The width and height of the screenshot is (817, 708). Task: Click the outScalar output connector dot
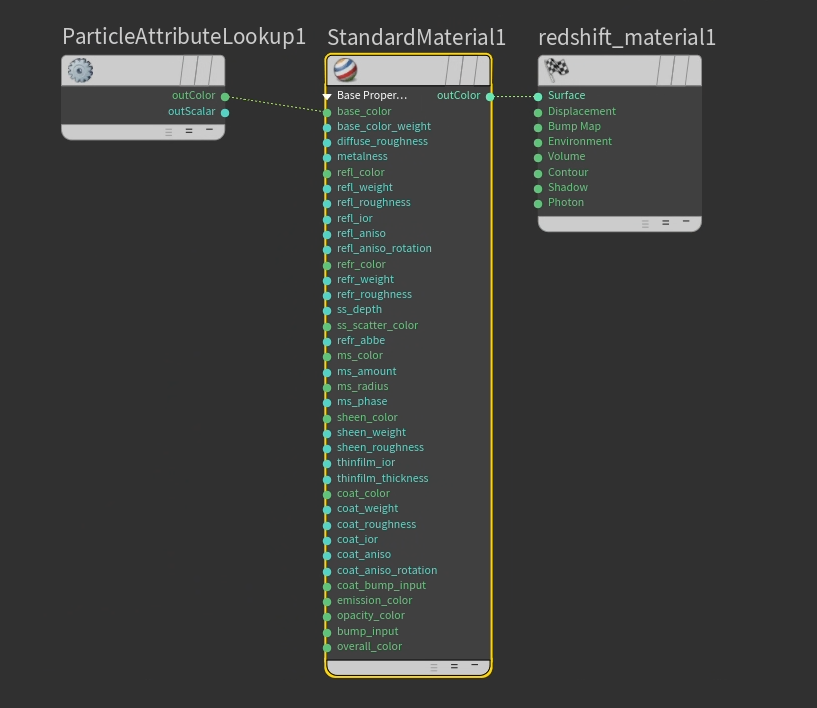[x=225, y=112]
